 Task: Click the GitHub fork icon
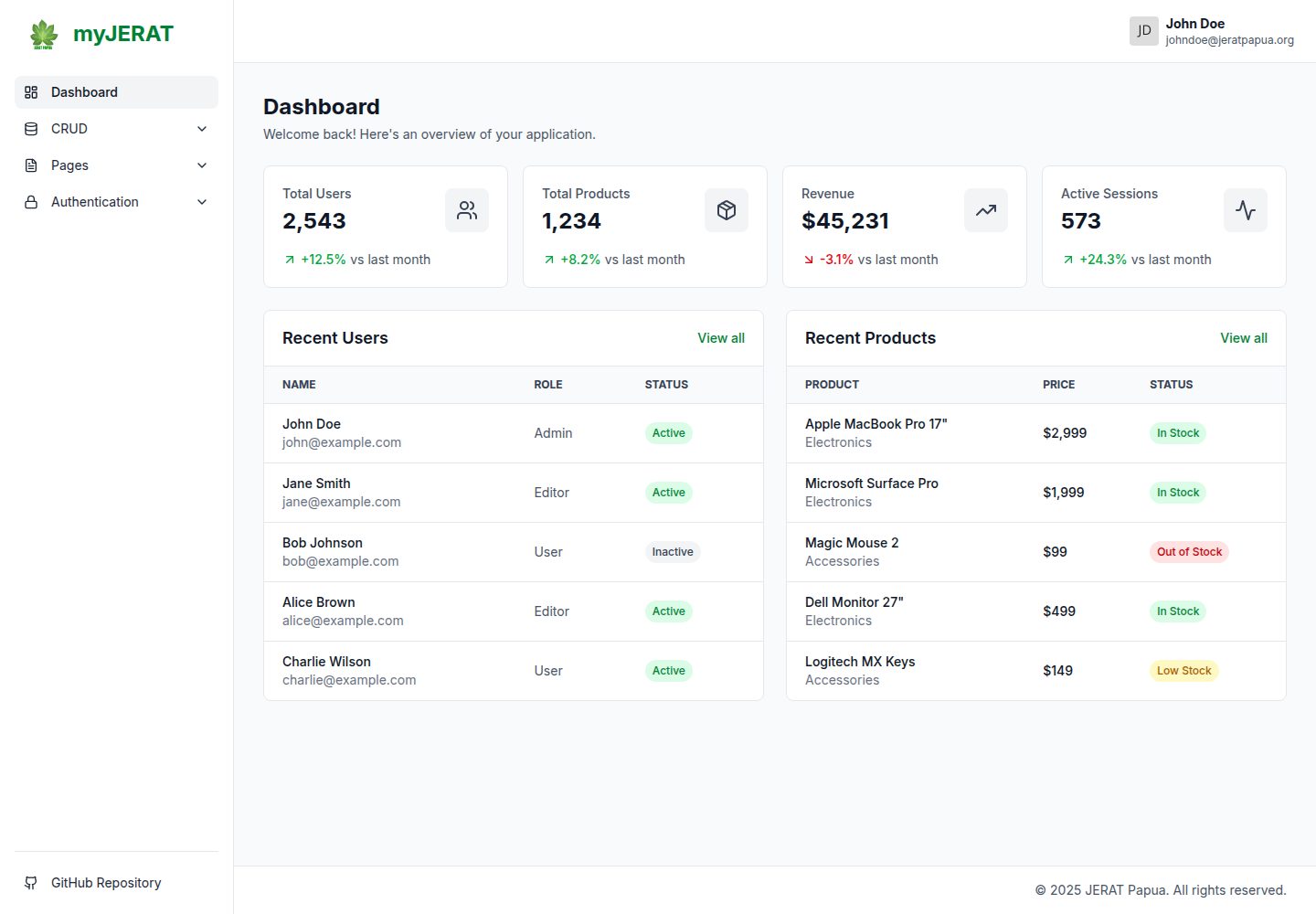pyautogui.click(x=31, y=883)
